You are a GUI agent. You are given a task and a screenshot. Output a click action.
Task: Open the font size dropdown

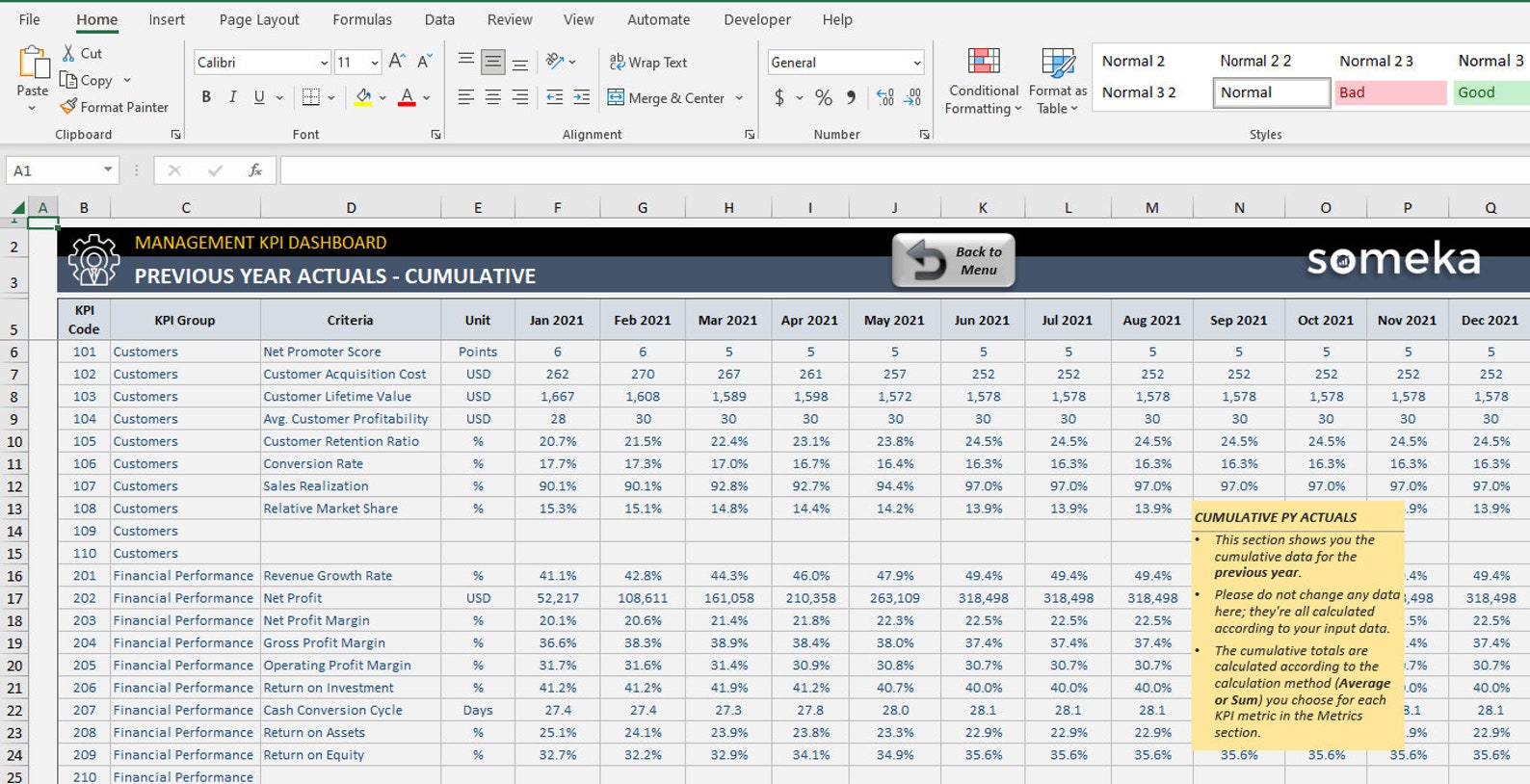coord(375,63)
